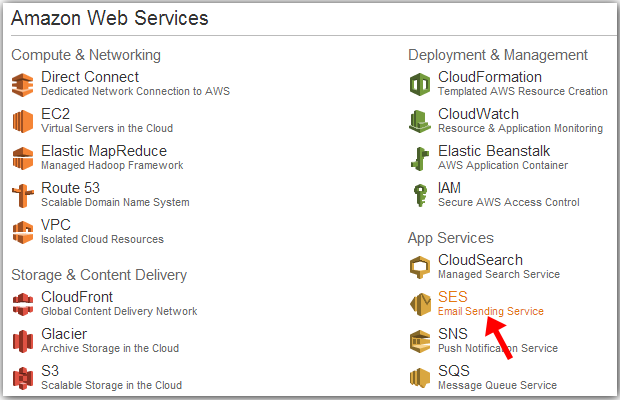Click the SQS service icon
The height and width of the screenshot is (400, 620).
(420, 378)
